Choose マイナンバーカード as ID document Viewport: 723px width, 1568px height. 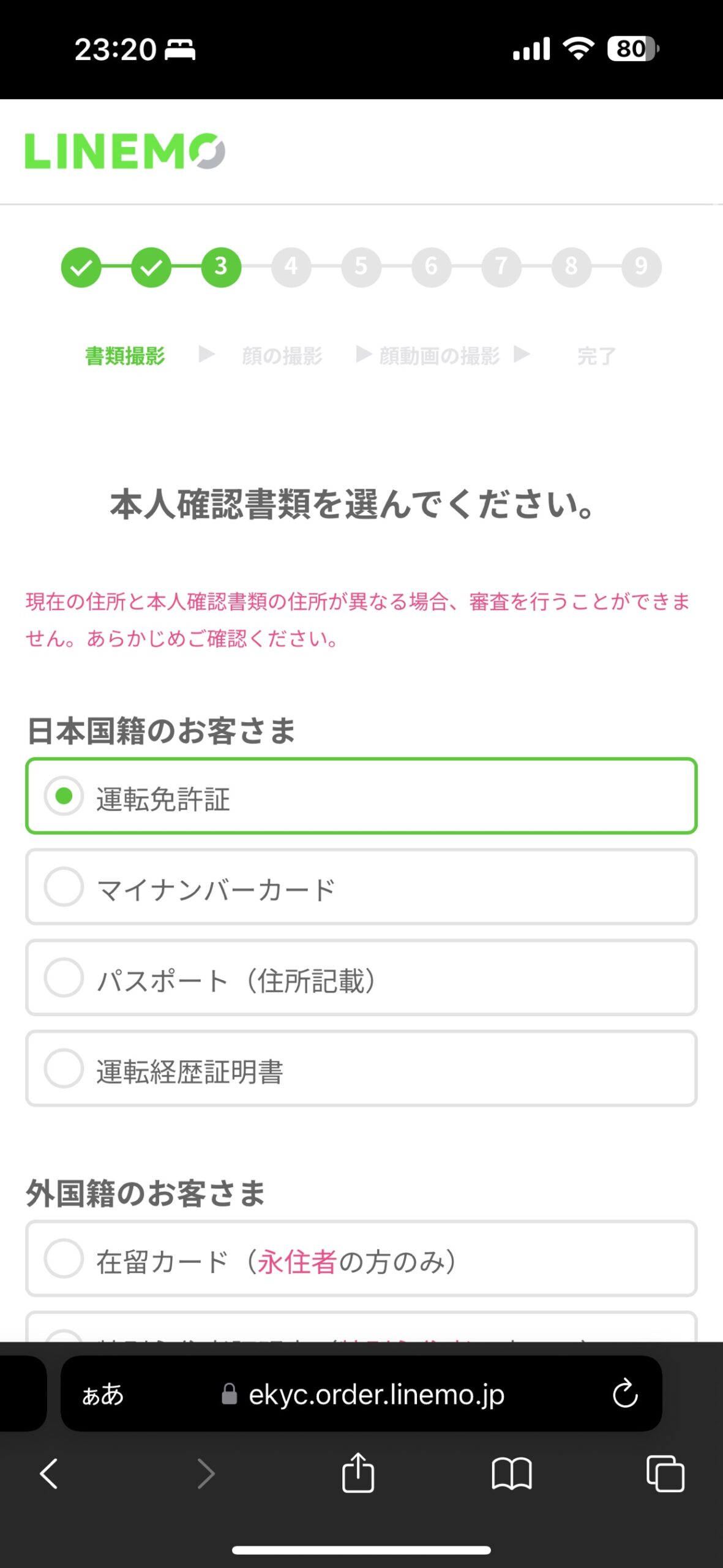click(64, 887)
